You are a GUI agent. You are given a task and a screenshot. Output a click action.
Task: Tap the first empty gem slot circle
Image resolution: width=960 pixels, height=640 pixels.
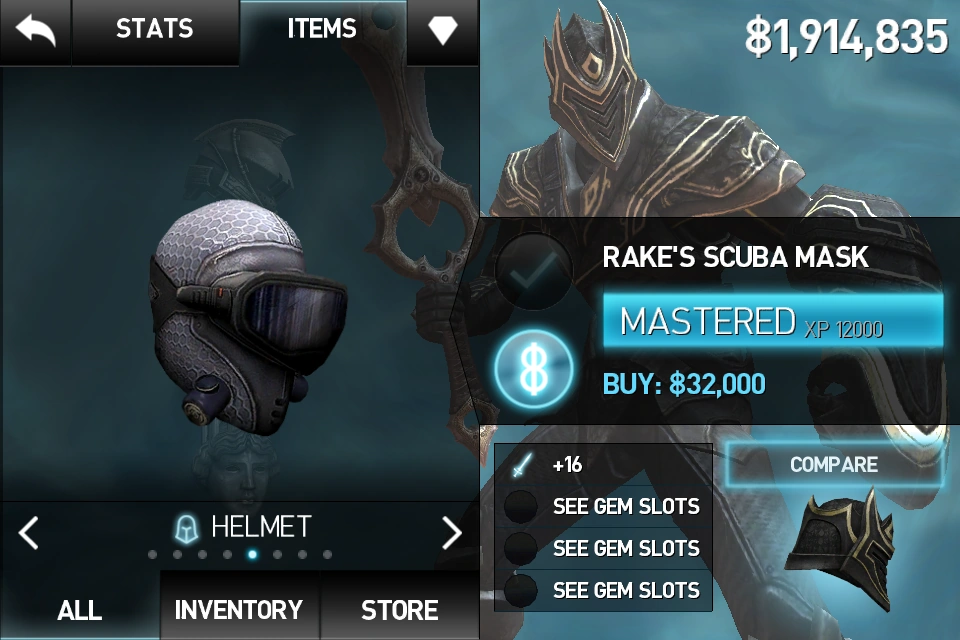(520, 506)
